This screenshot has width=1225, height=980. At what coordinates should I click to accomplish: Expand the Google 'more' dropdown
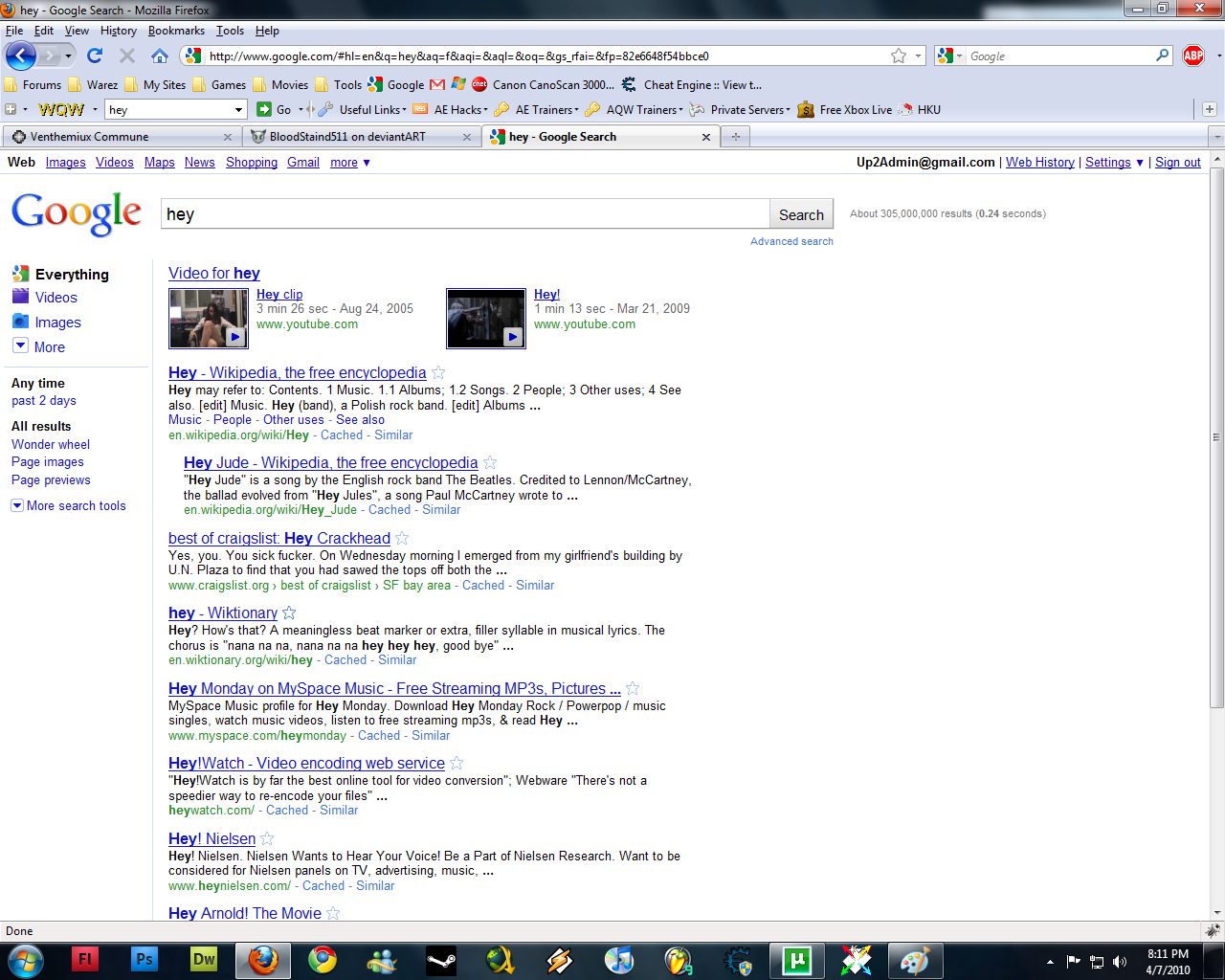(350, 163)
